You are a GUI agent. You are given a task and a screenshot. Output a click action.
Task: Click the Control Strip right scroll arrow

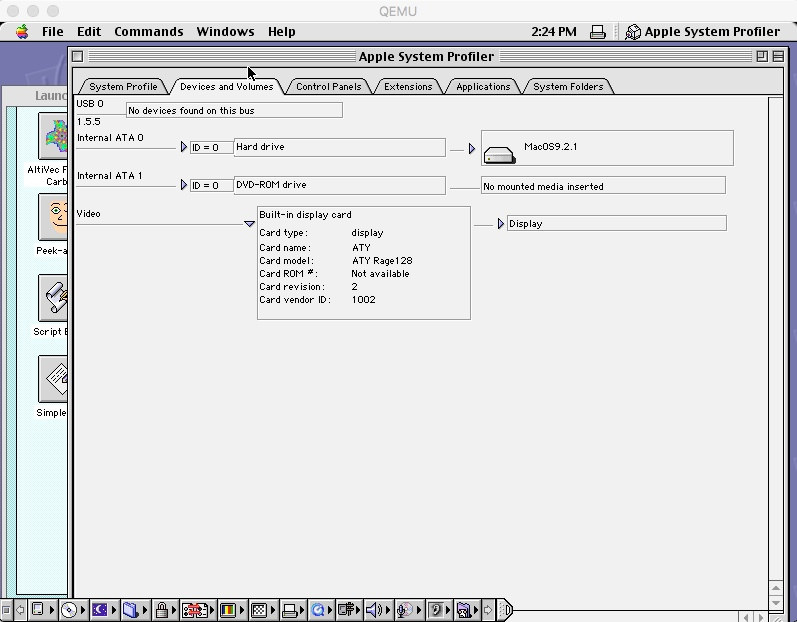tap(488, 610)
